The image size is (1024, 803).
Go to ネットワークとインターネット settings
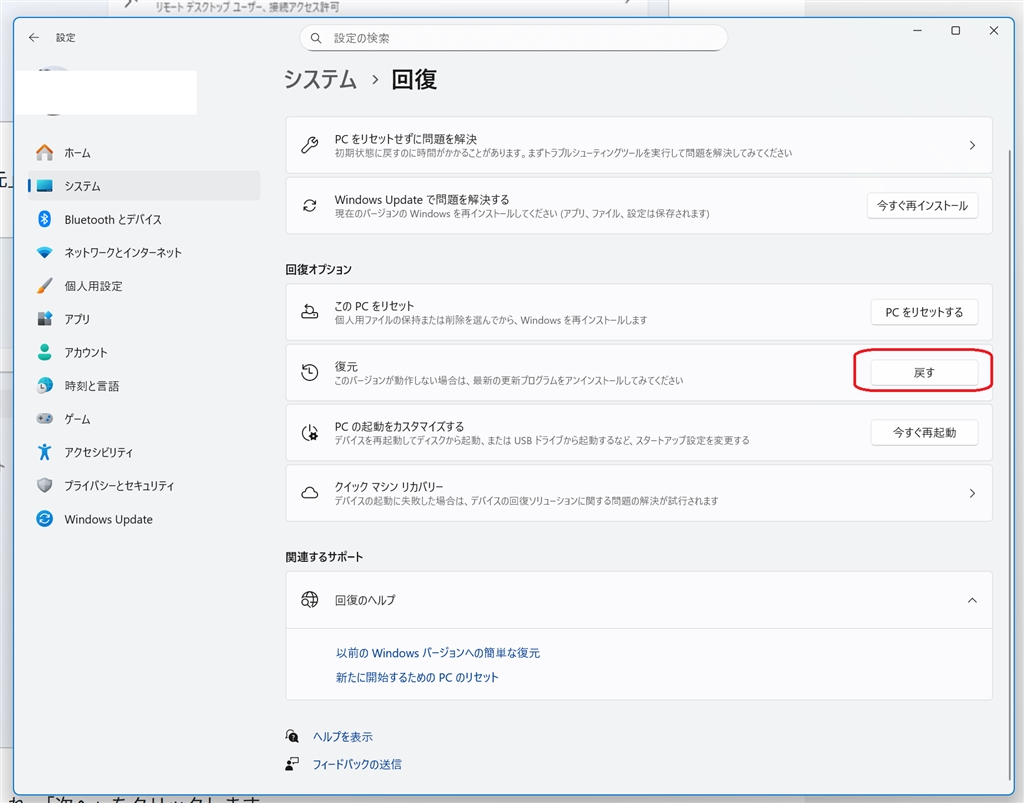pyautogui.click(x=144, y=253)
